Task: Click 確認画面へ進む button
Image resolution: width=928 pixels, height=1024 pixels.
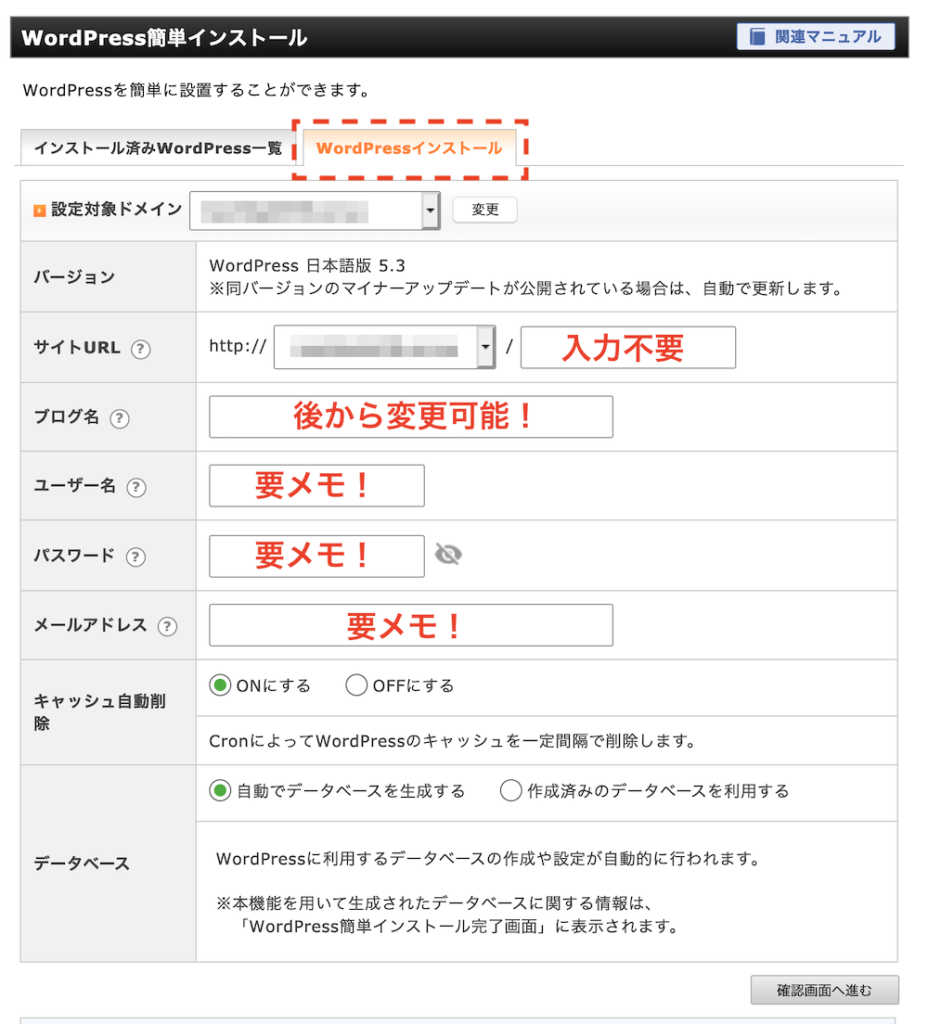Action: [824, 990]
